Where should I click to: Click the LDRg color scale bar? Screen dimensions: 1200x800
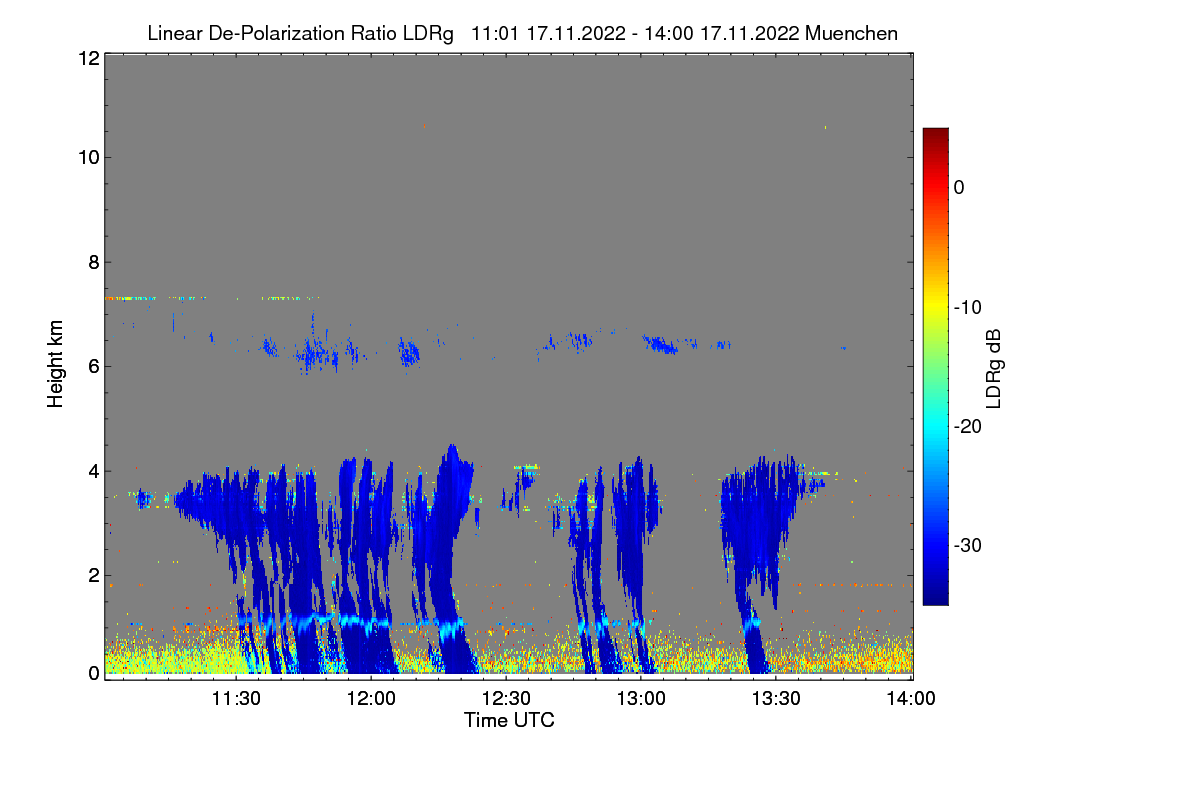pos(935,366)
